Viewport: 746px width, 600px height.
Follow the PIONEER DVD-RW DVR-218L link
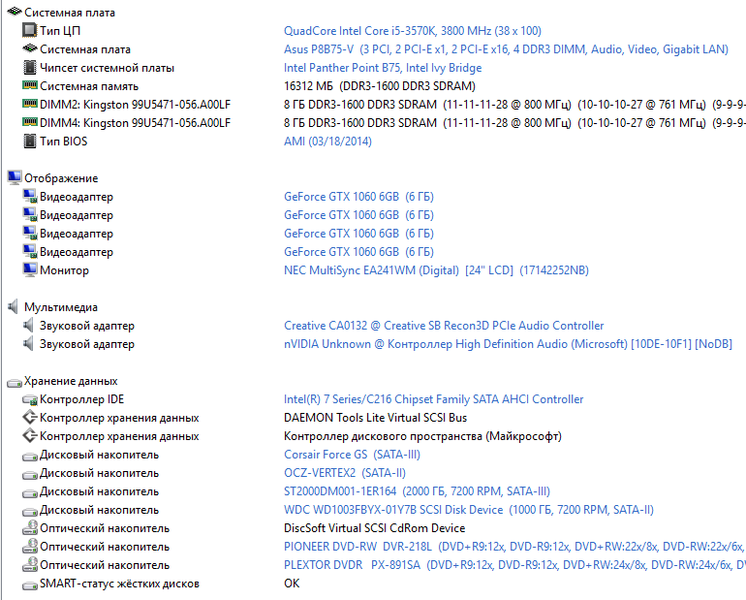(x=358, y=547)
